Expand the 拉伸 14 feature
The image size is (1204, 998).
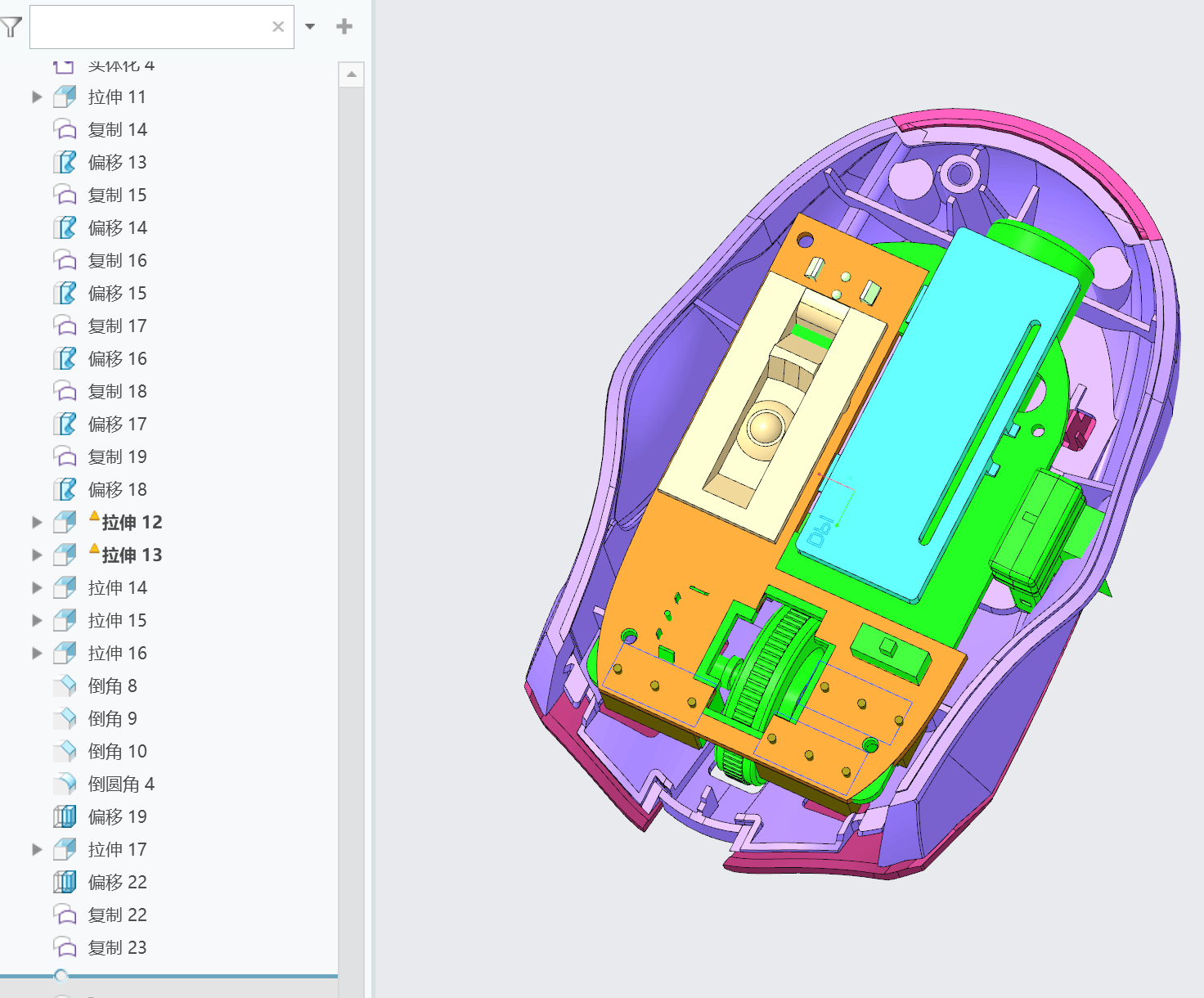[x=37, y=587]
